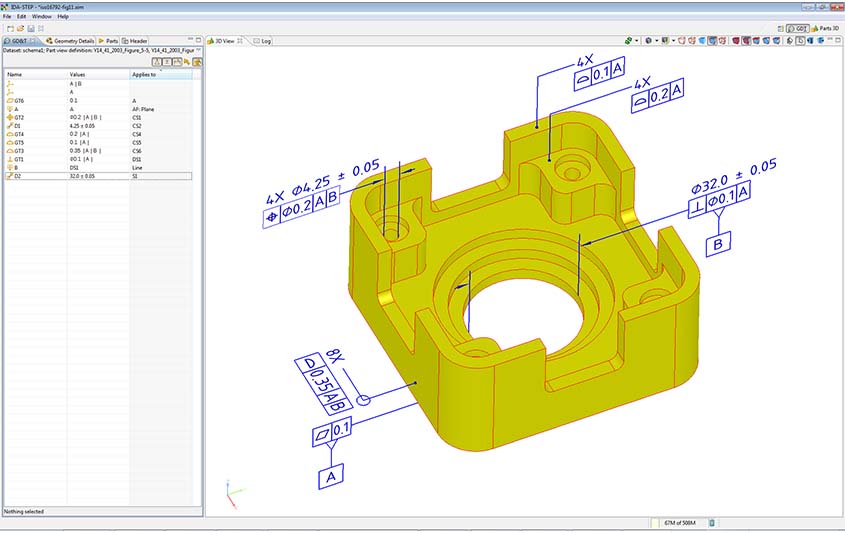This screenshot has width=845, height=533.
Task: Select the GT2 row in the GD&T table
Action: [x=20, y=117]
